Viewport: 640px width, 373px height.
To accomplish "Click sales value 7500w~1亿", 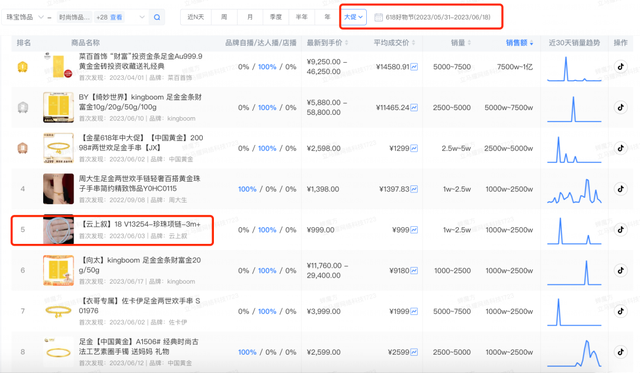I will click(x=515, y=67).
